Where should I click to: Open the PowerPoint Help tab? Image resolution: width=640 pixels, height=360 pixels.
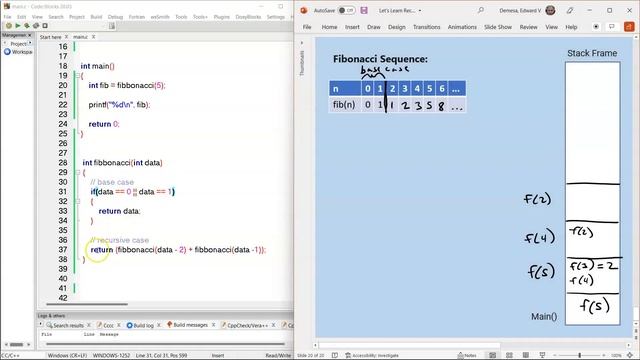pos(571,27)
